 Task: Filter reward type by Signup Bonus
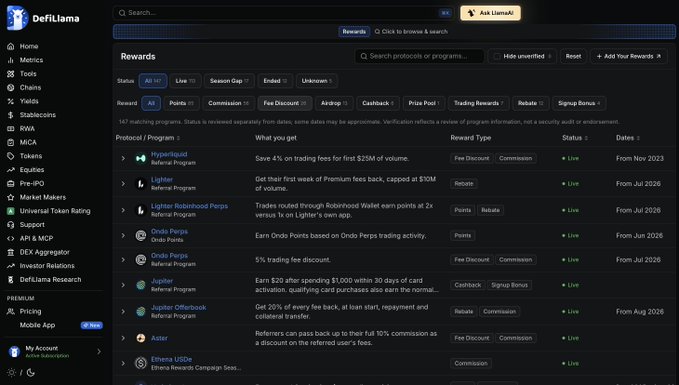(x=579, y=103)
